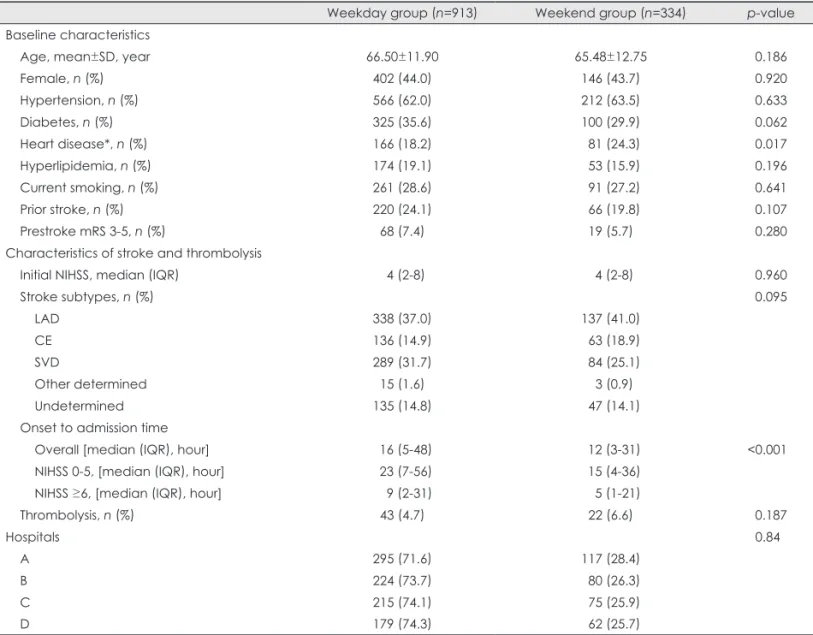This screenshot has height=635, width=813.
Task: Click the value '174 (19.1)'
Action: coord(402,166)
